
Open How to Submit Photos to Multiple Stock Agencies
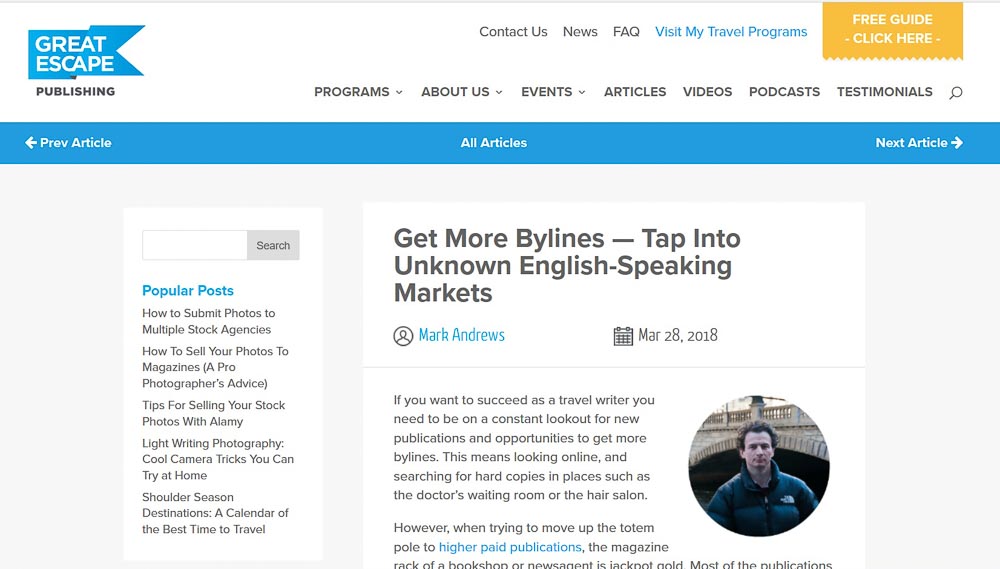point(209,321)
